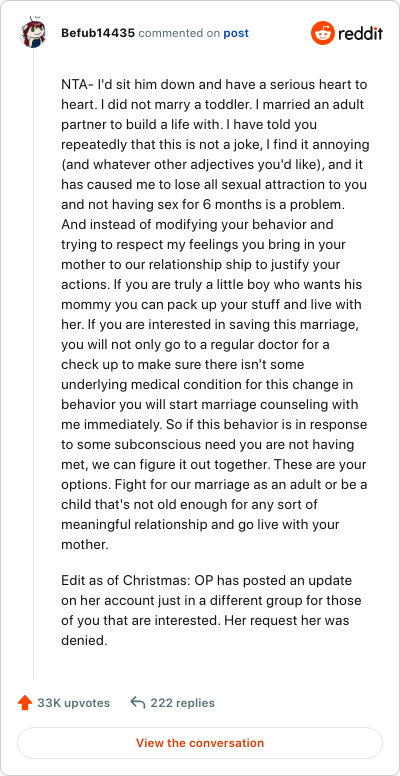Click the orange Reddit snoo logo
The height and width of the screenshot is (776, 400).
tap(323, 34)
